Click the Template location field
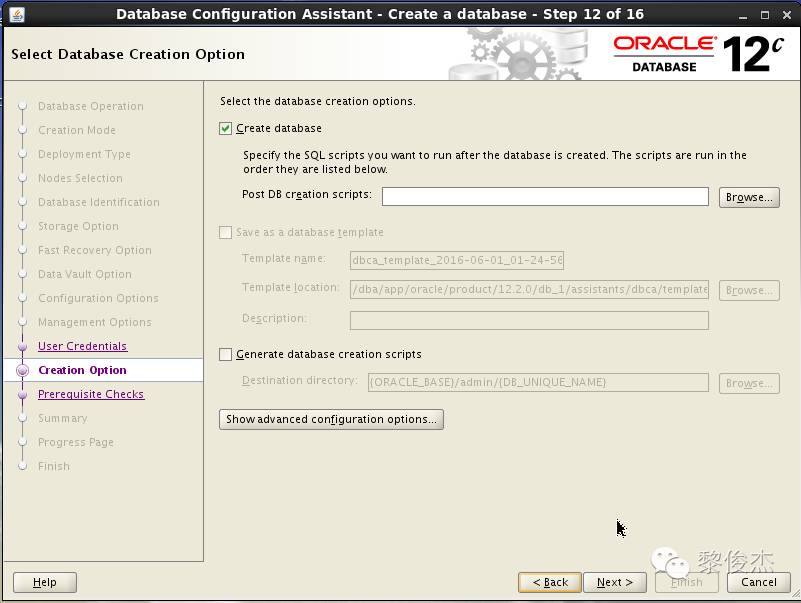The image size is (801, 603). [529, 289]
